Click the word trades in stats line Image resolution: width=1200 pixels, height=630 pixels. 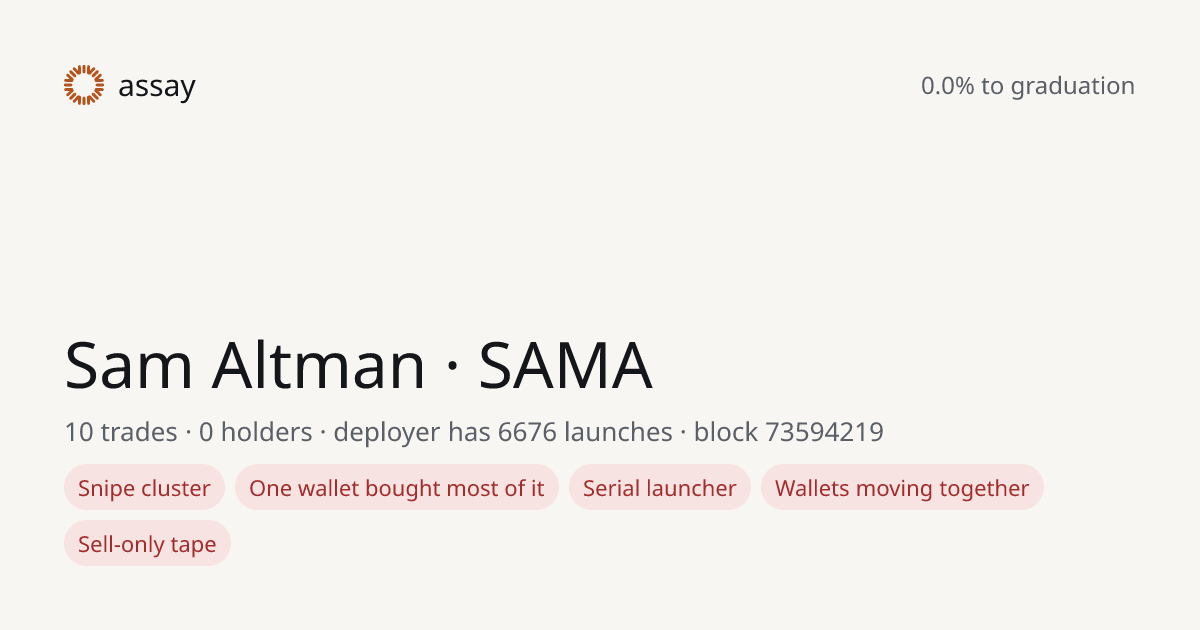tap(139, 432)
